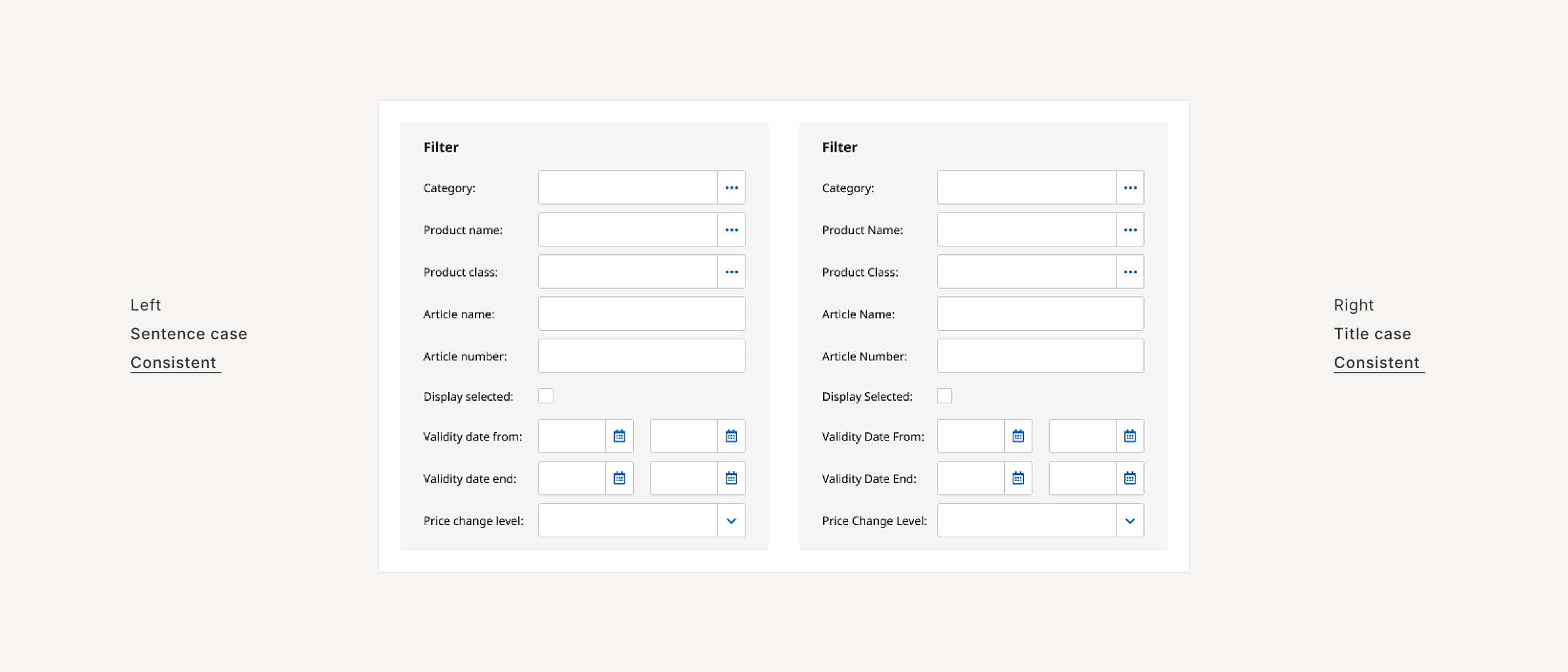Open value help for Product name field
1568x672 pixels.
pyautogui.click(x=731, y=229)
